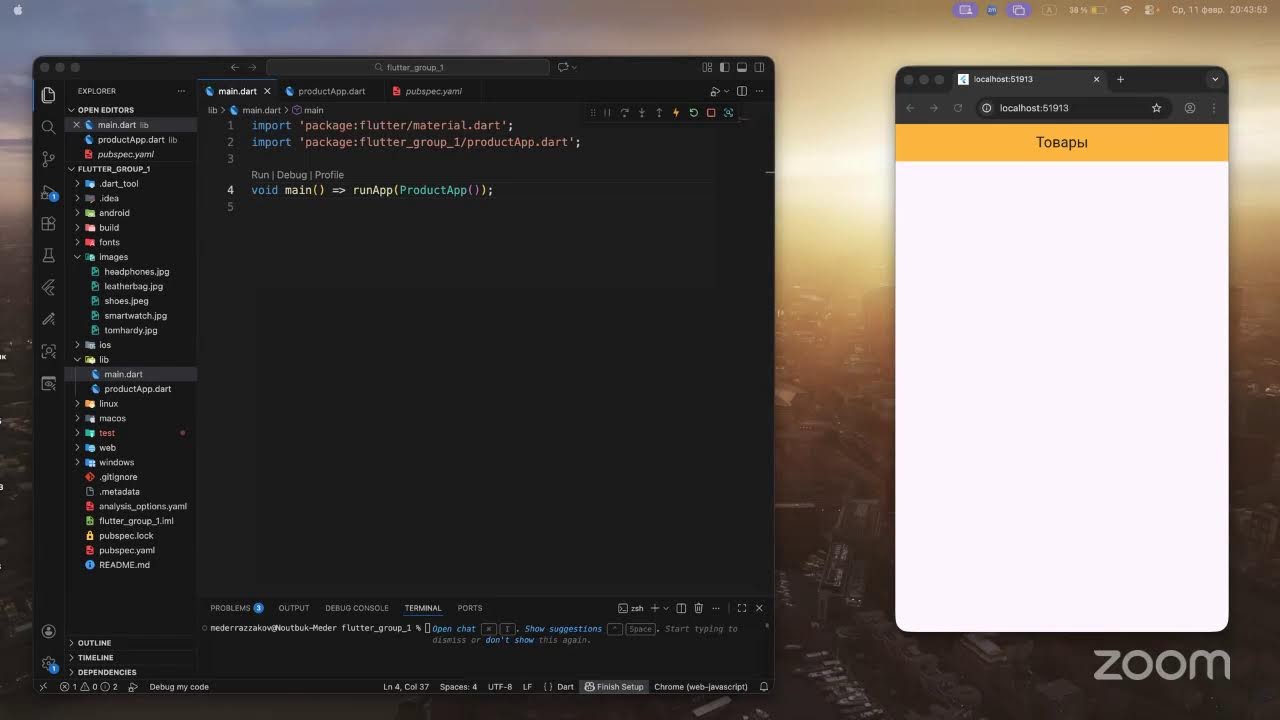The image size is (1280, 720).
Task: Click the Wi-Fi icon in the macOS menu bar
Action: [1126, 10]
